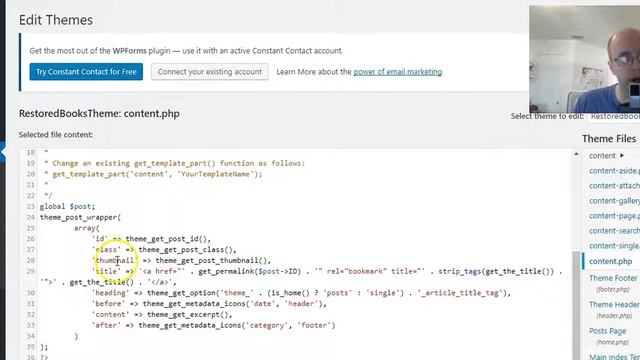Open content-page file in Theme Files
Screen dimensions: 640x360
(x=614, y=216)
